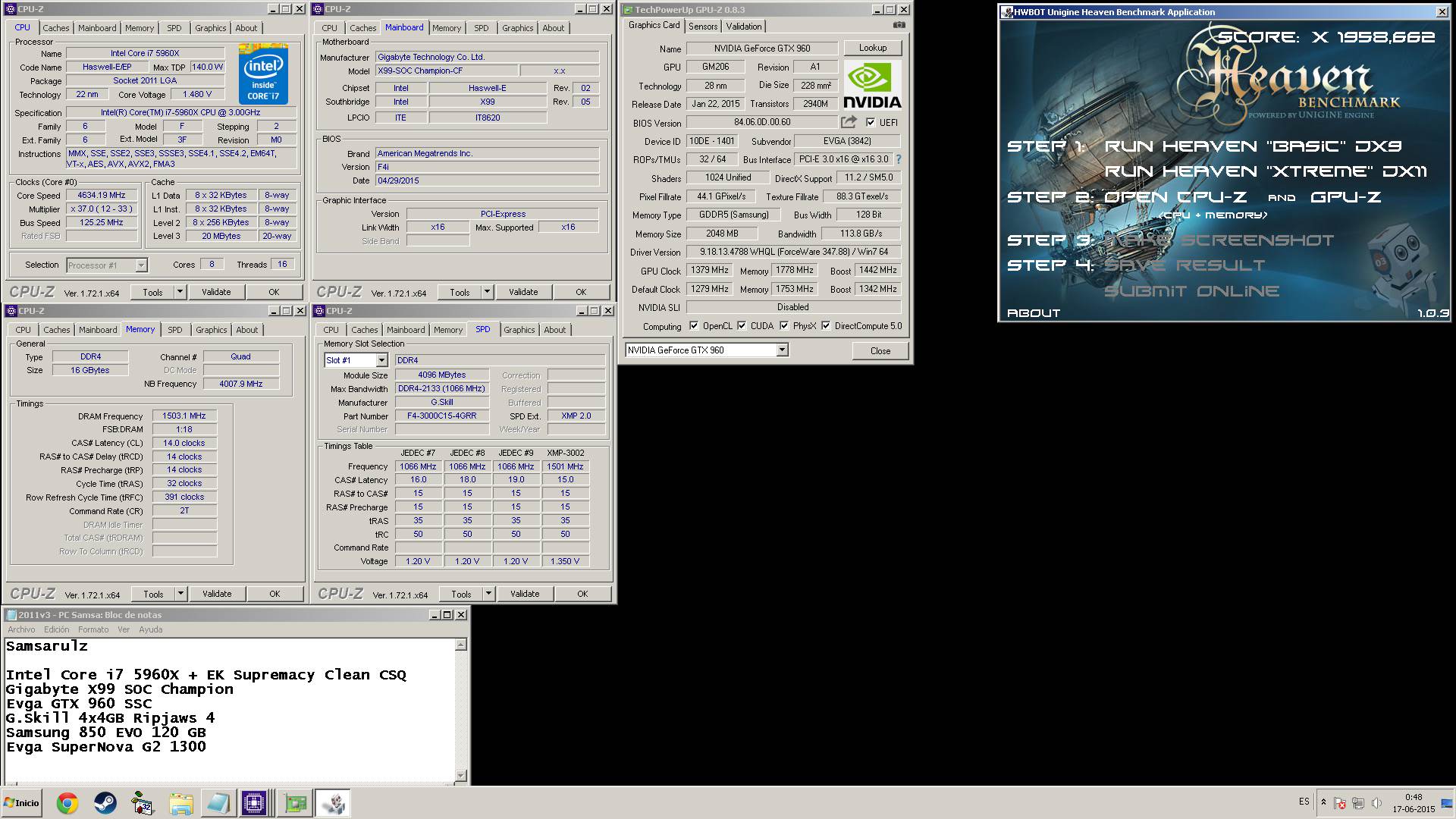The image size is (1456, 819).
Task: Open the Processor #1 selection dropdown
Action: (x=141, y=265)
